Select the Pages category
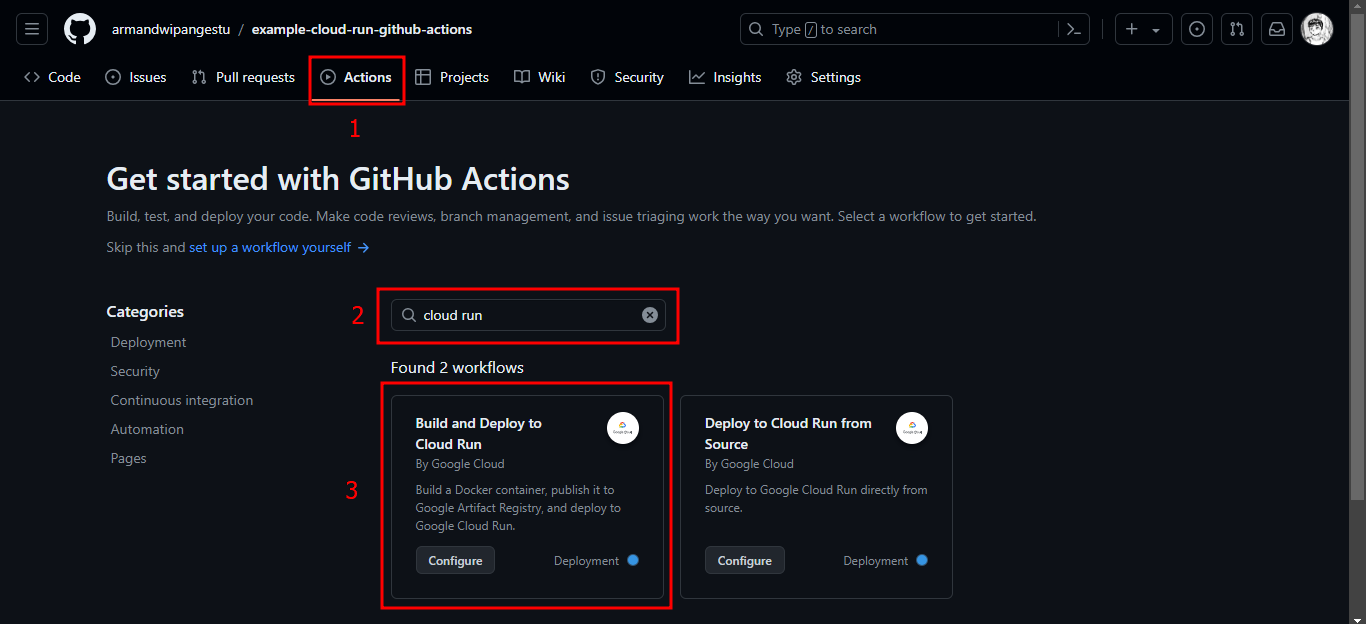1366x624 pixels. (x=128, y=458)
